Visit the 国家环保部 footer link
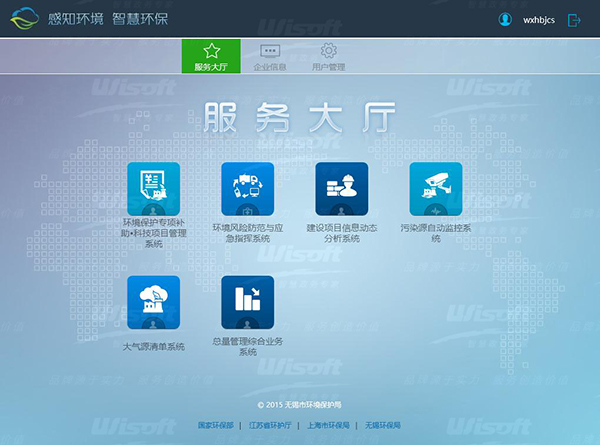This screenshot has width=600, height=445. [215, 425]
